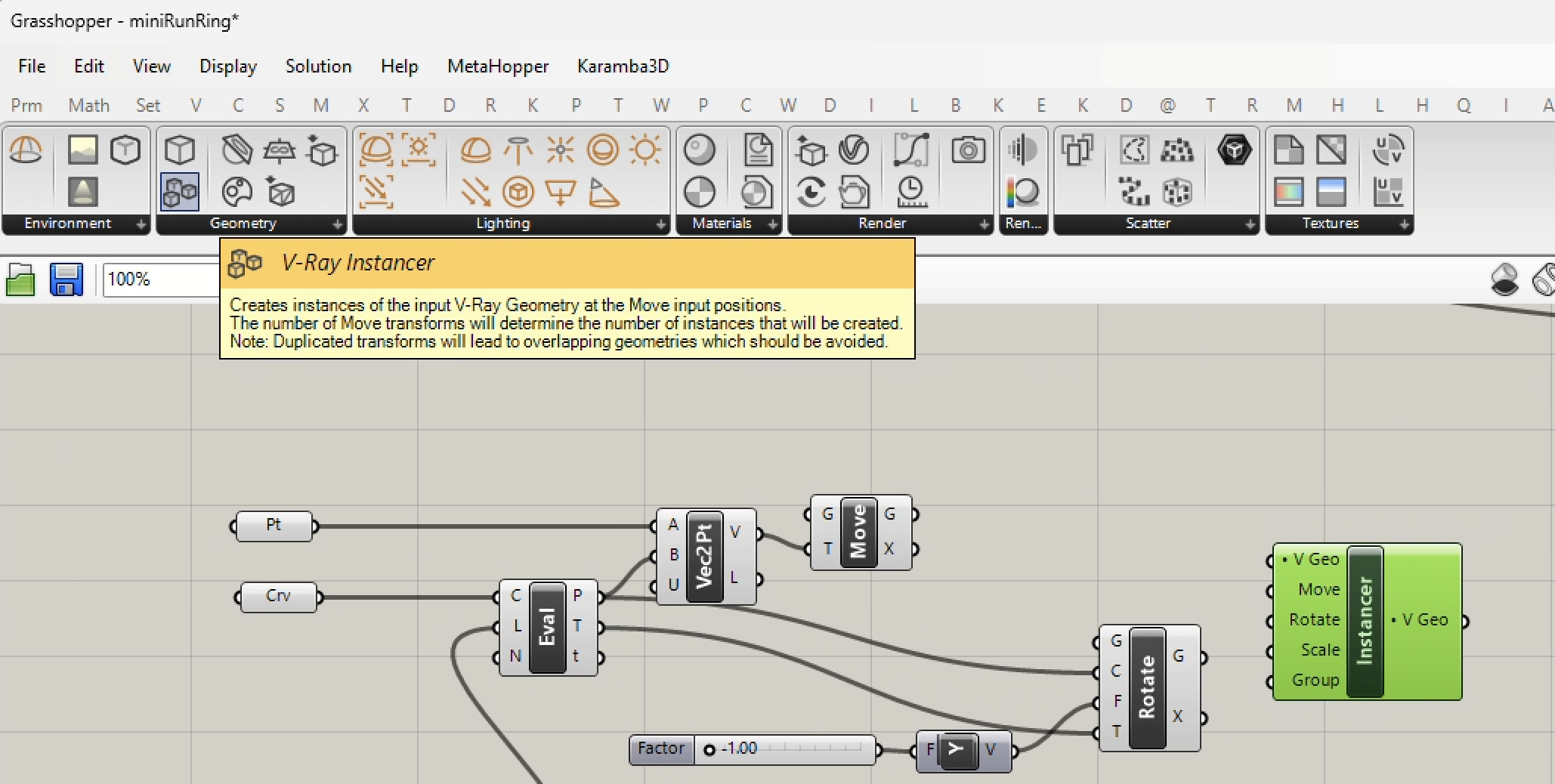Select the landscape image icon in Environment
The height and width of the screenshot is (784, 1555).
click(83, 150)
